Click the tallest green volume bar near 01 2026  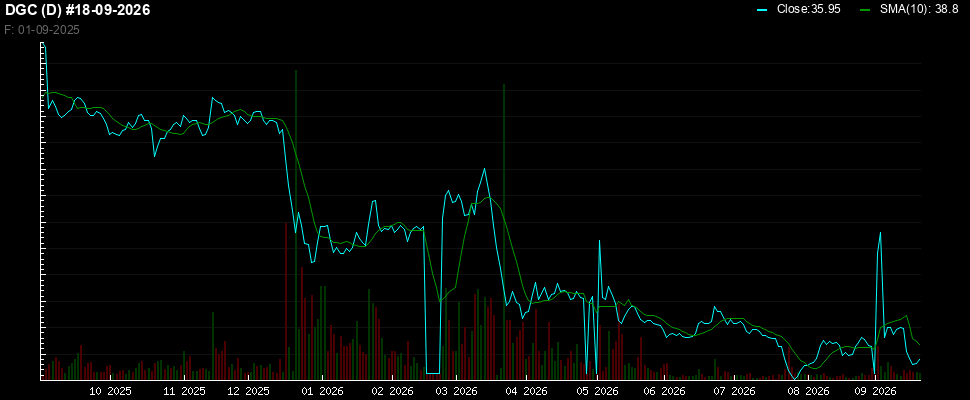point(296,224)
